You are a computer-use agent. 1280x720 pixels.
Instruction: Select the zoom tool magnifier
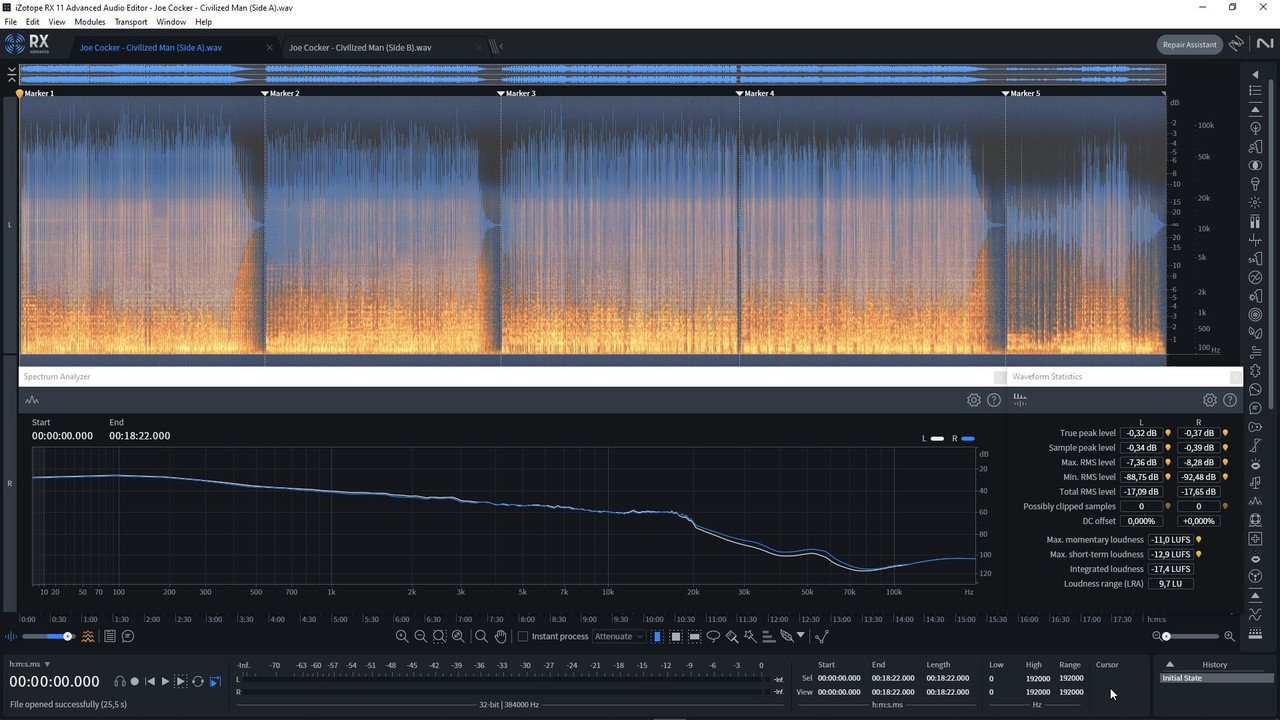(x=481, y=636)
